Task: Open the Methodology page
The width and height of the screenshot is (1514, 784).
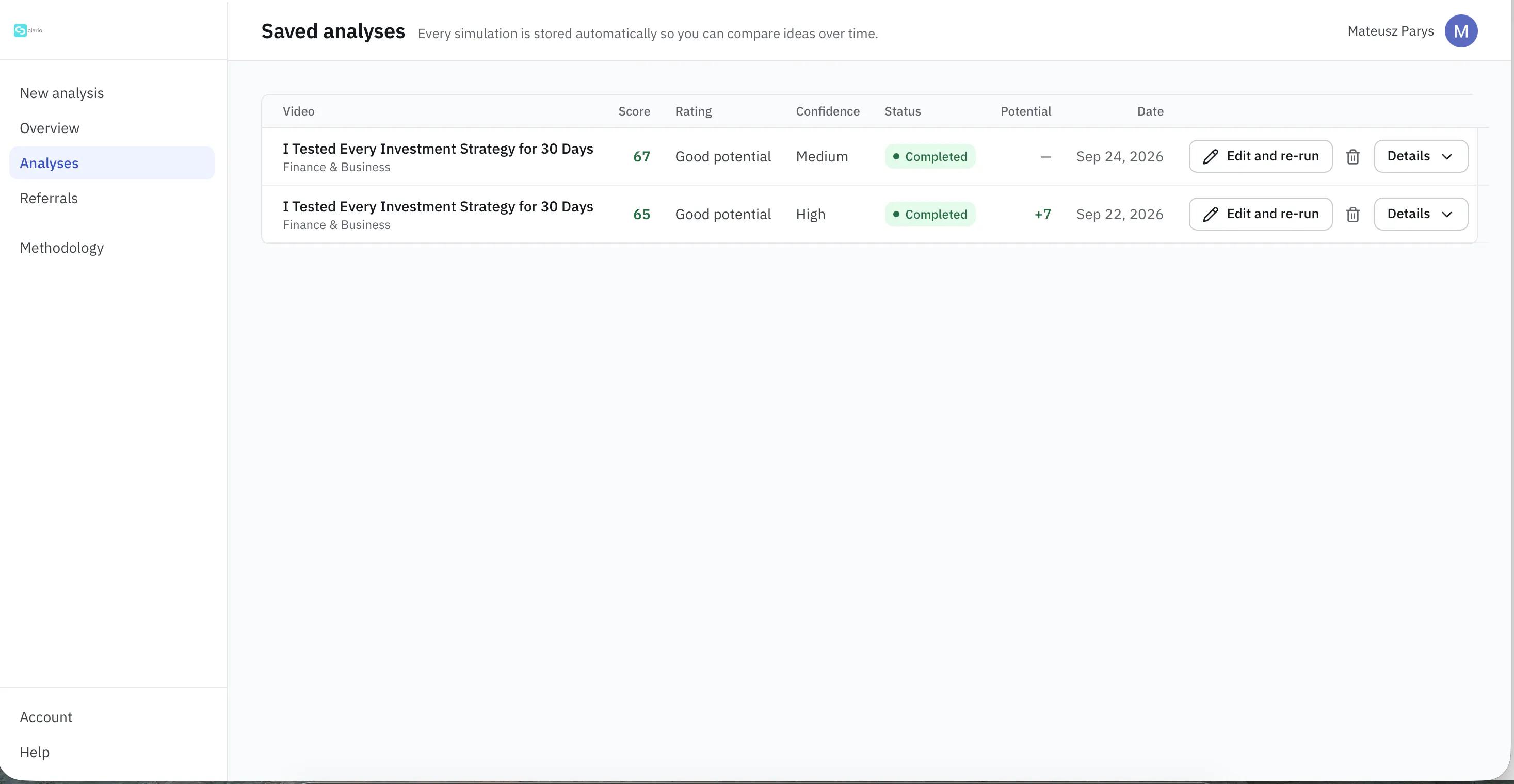Action: [x=62, y=248]
